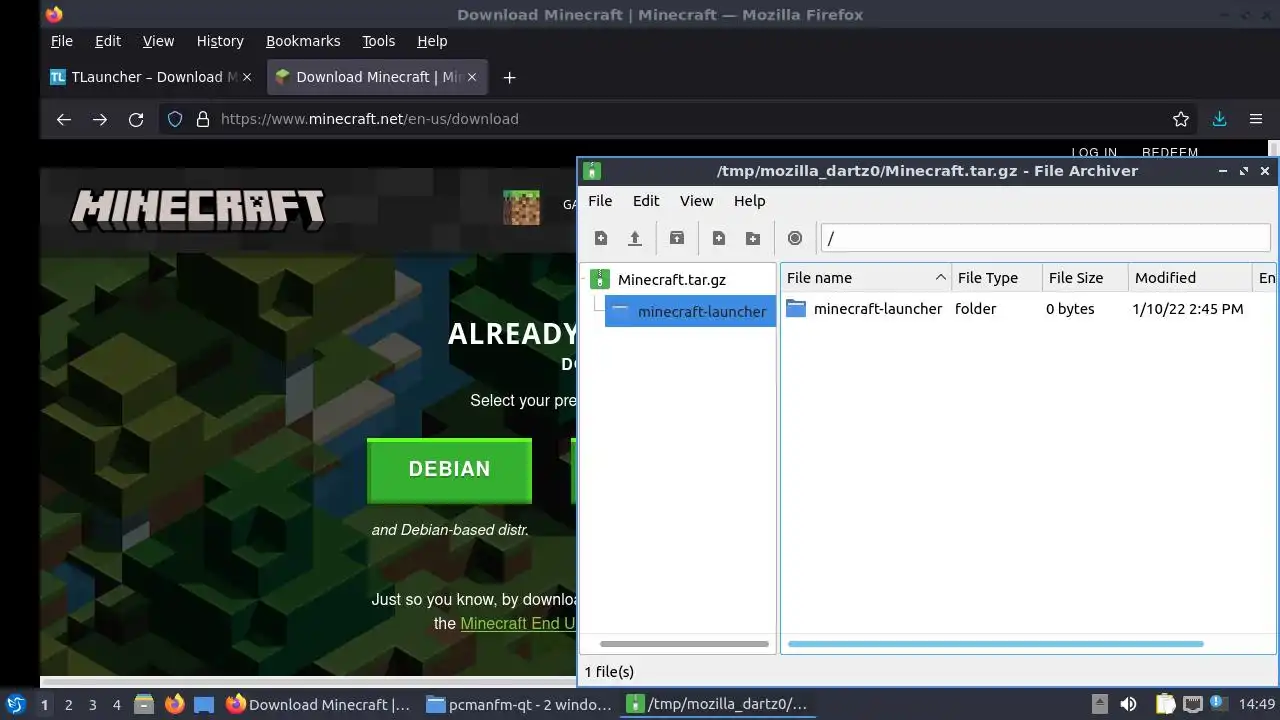Click the Open archive upload-arrow icon
This screenshot has height=720, width=1280.
(634, 238)
